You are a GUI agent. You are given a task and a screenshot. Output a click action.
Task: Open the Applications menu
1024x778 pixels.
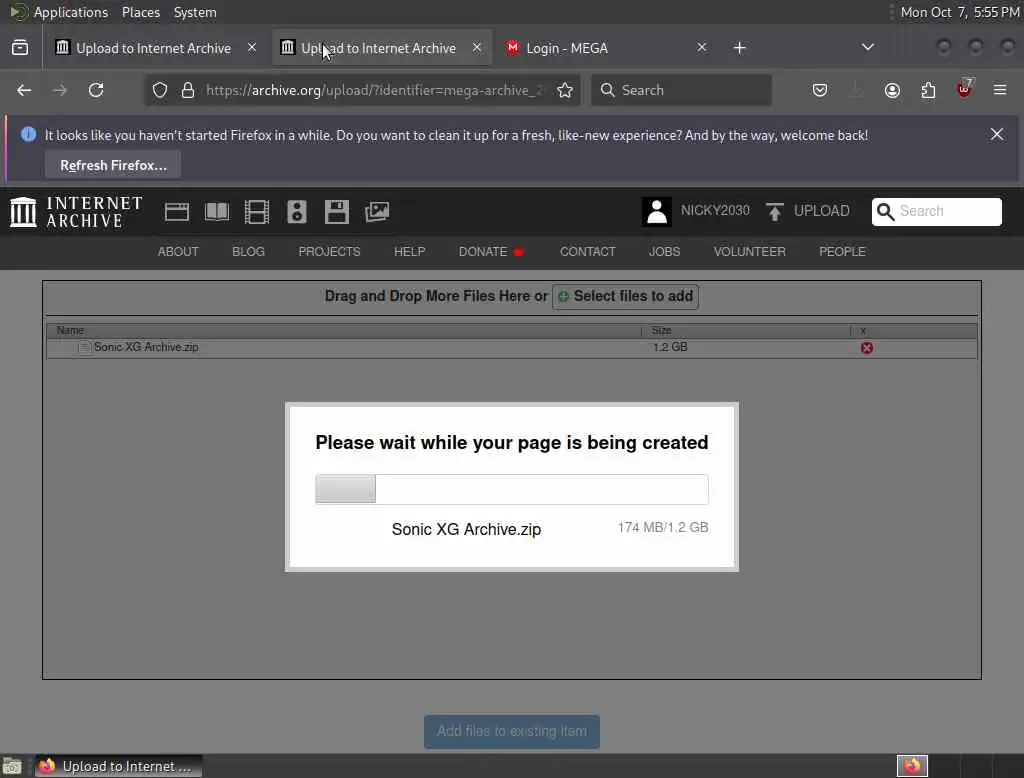tap(71, 12)
